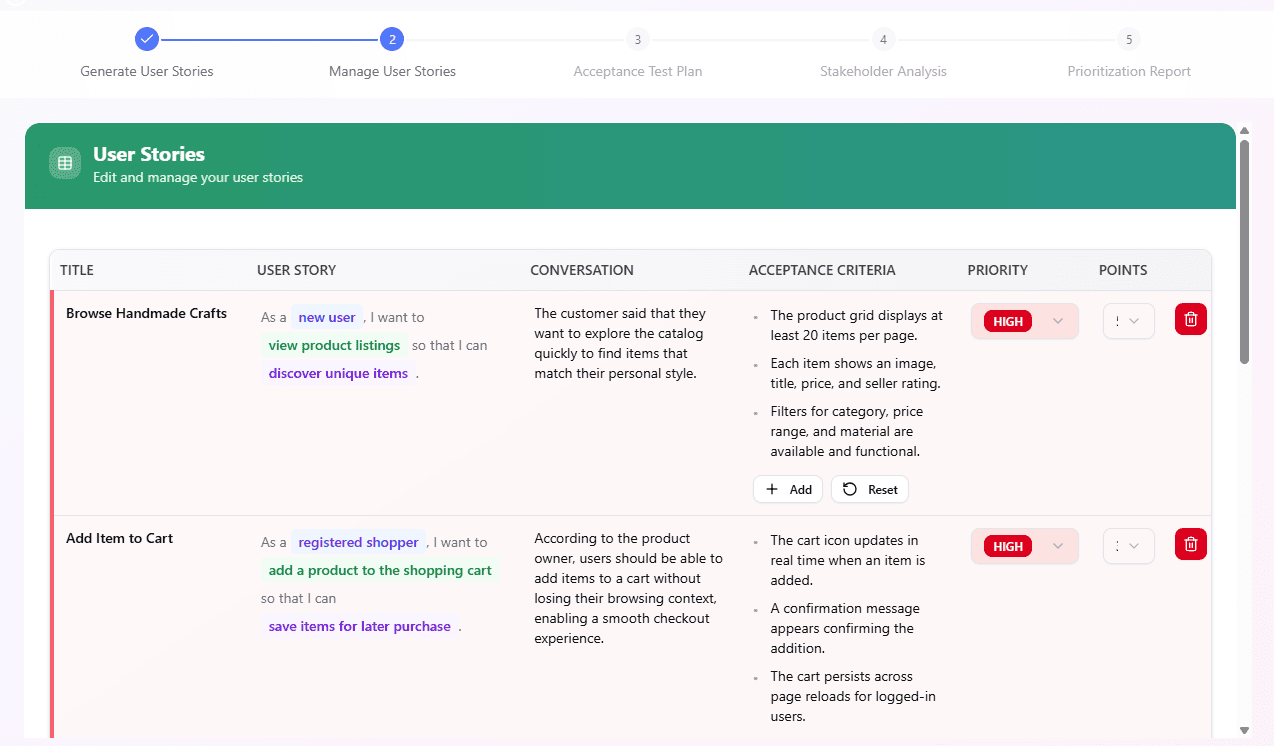The width and height of the screenshot is (1274, 746).
Task: Edit the 'registered shopper' field
Action: (358, 541)
